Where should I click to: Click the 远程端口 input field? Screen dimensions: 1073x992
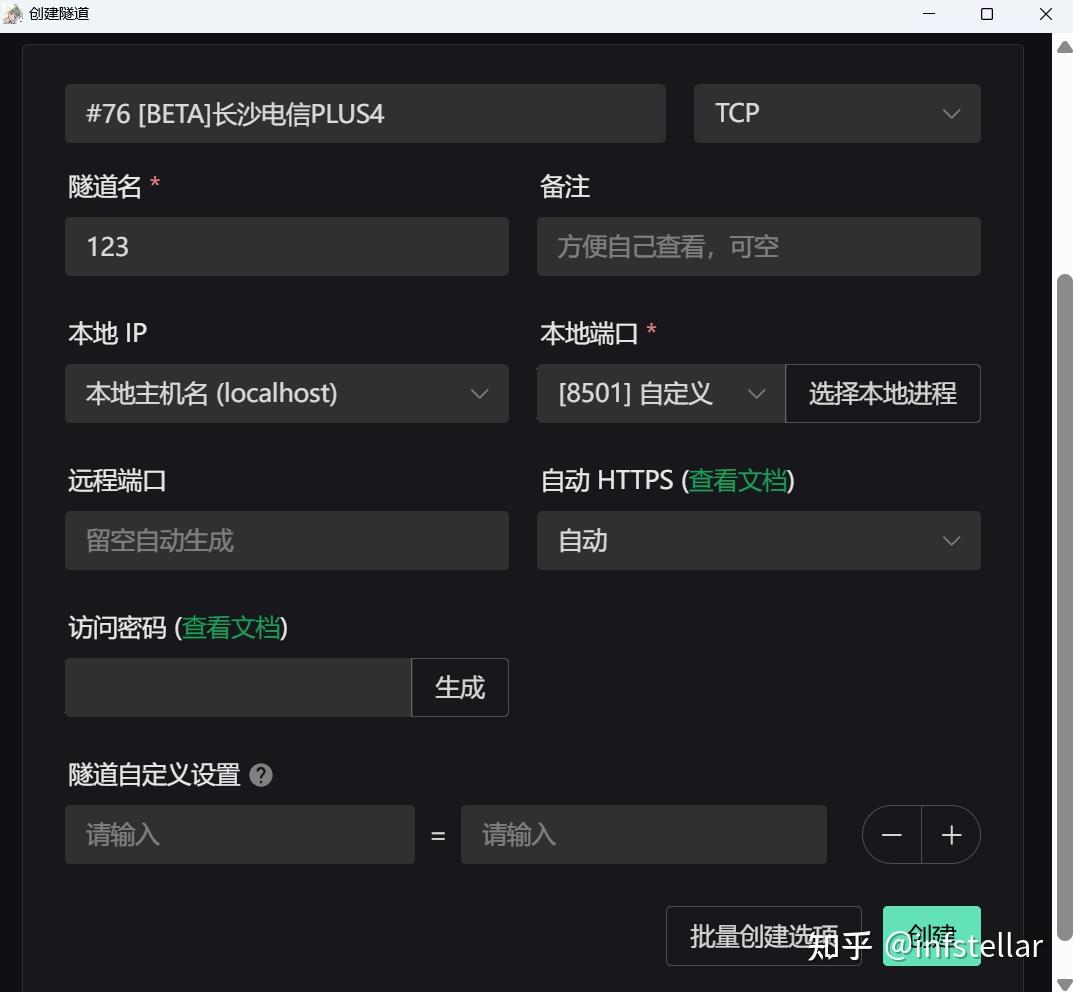click(x=286, y=540)
